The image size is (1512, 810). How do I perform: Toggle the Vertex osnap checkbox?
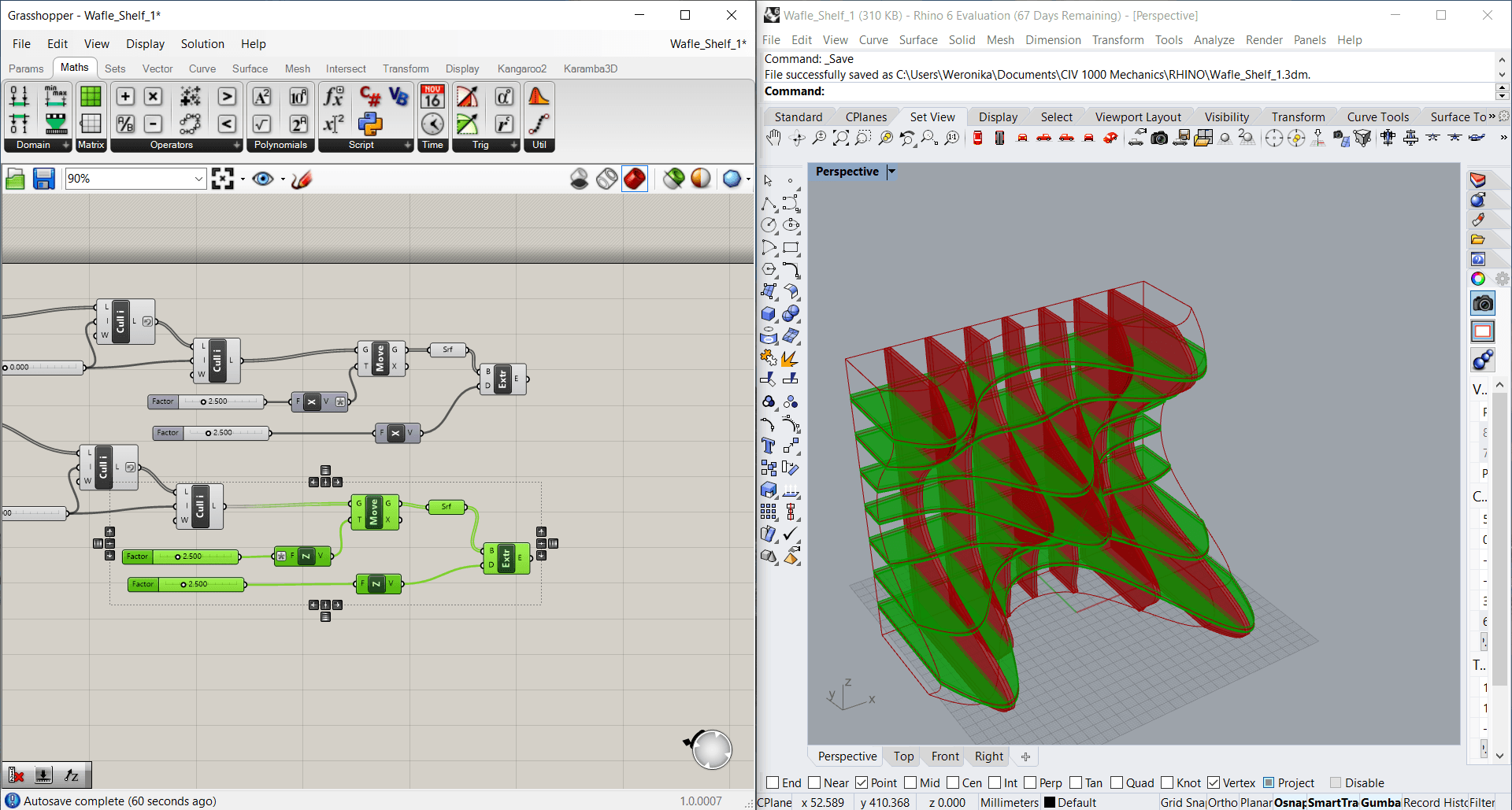point(1214,782)
